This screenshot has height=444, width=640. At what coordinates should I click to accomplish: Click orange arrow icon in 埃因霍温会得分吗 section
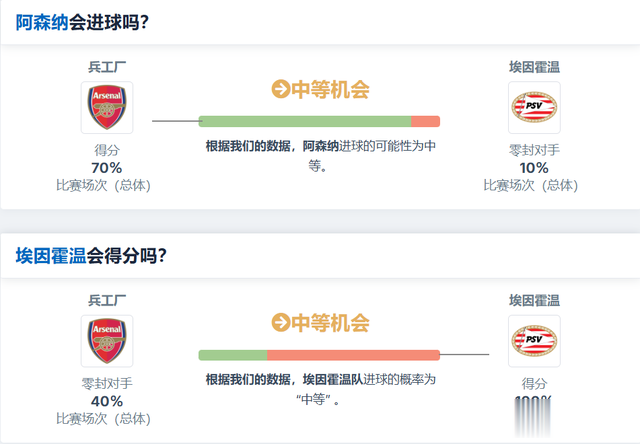[281, 323]
